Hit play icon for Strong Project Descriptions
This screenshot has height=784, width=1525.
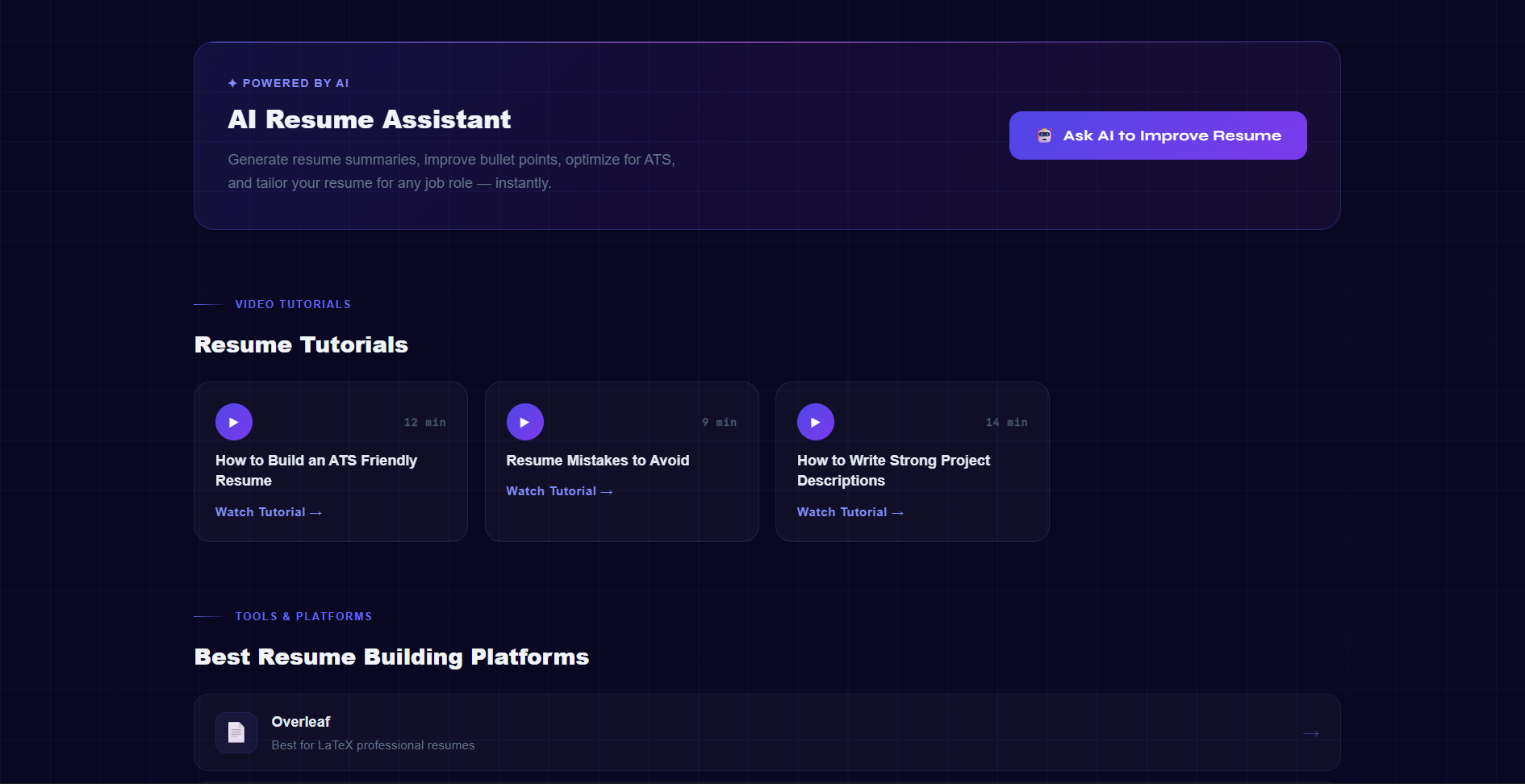click(815, 422)
